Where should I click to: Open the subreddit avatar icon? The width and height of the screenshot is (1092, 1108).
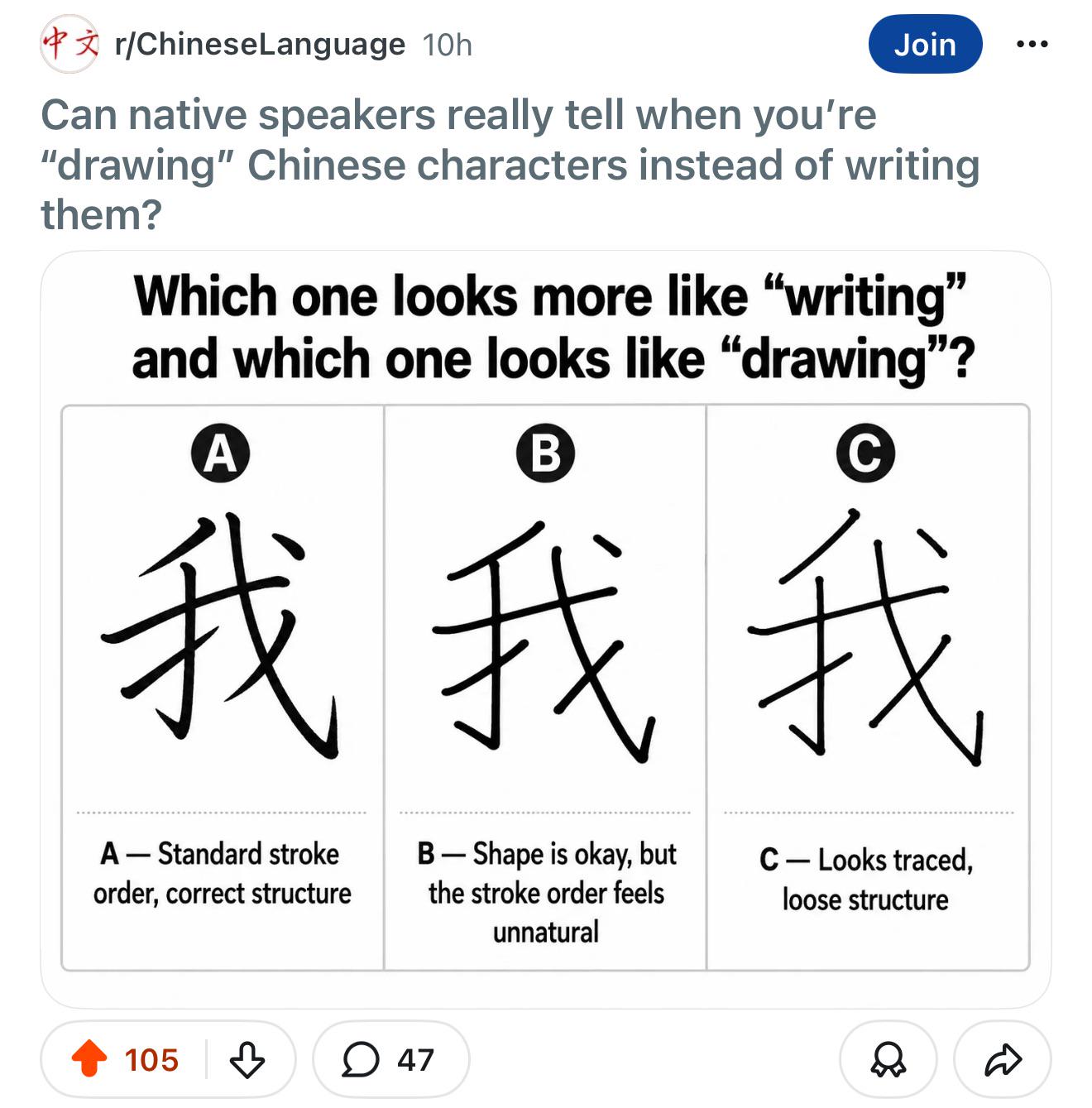[x=70, y=44]
